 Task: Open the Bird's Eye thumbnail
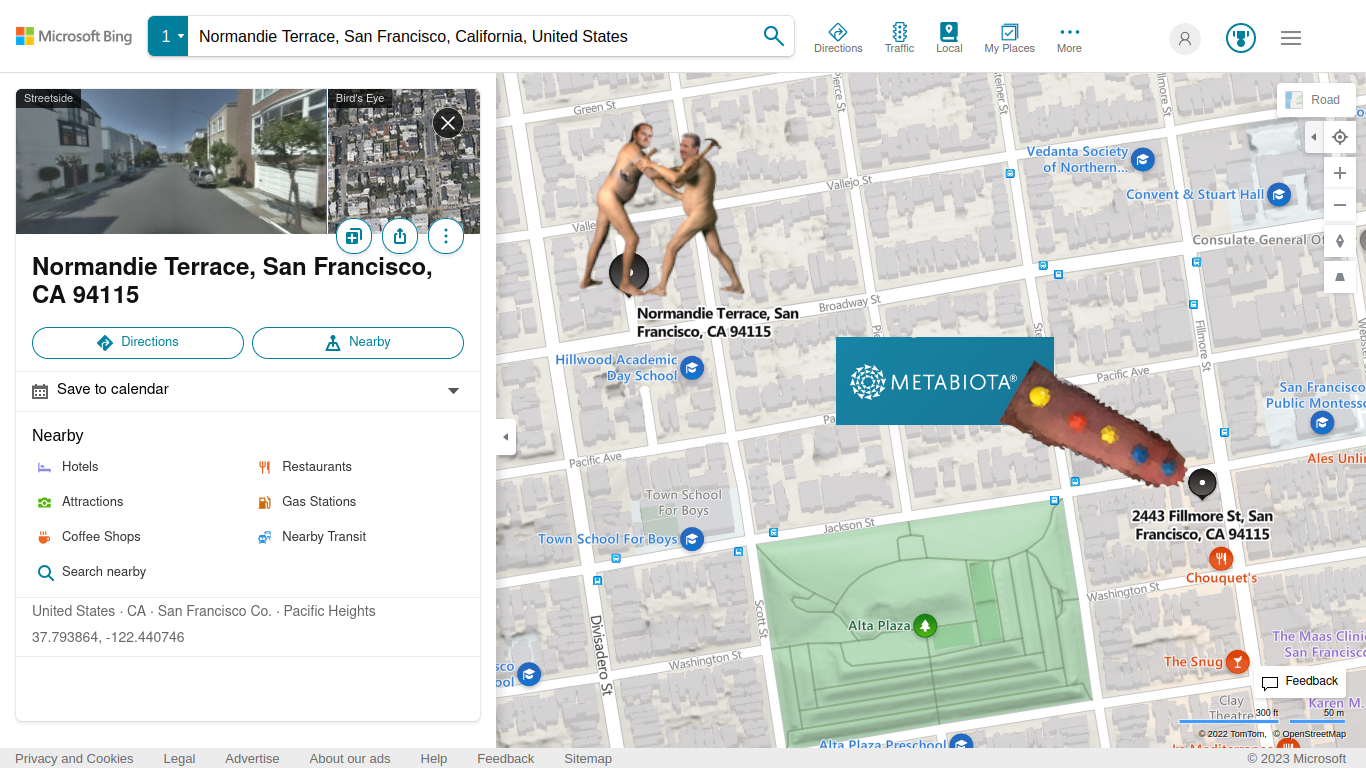[x=404, y=161]
